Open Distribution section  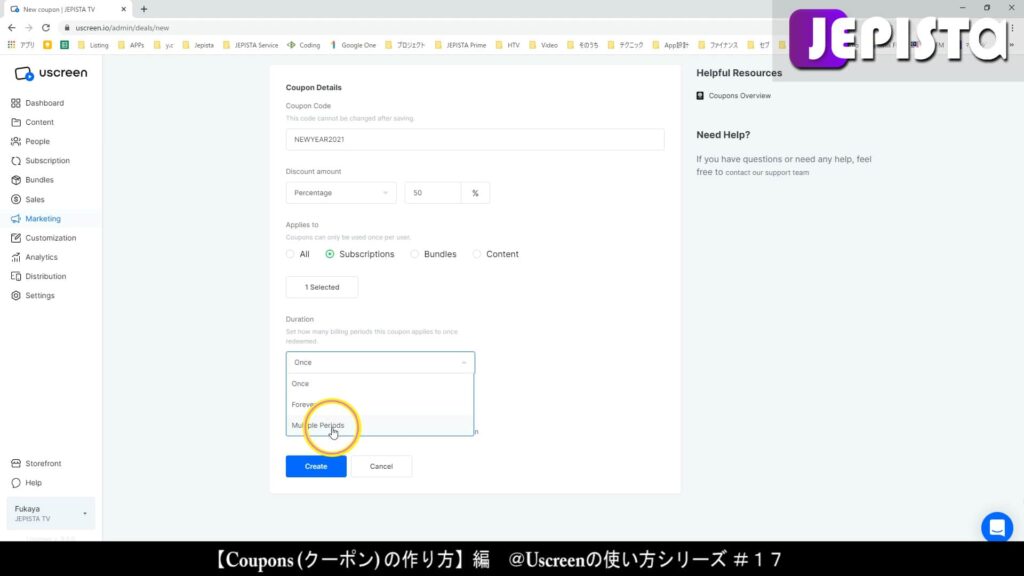[39, 276]
